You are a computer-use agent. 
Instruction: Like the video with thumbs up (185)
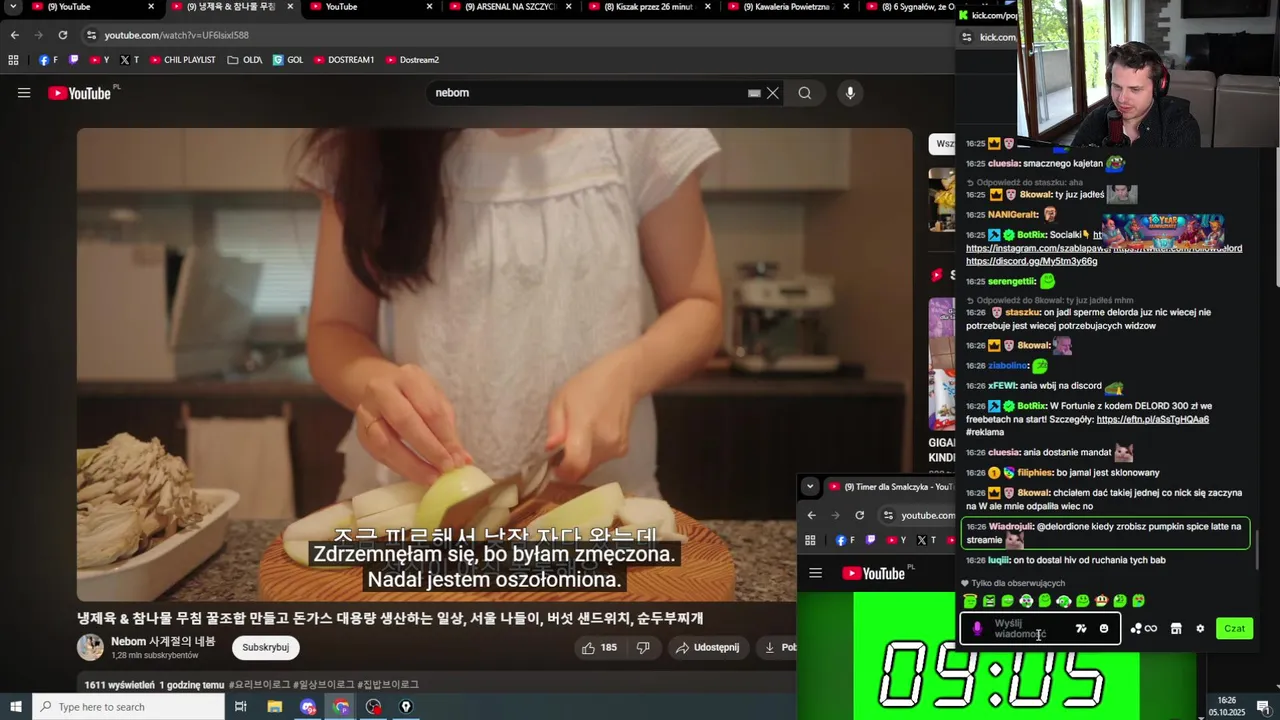[x=599, y=647]
